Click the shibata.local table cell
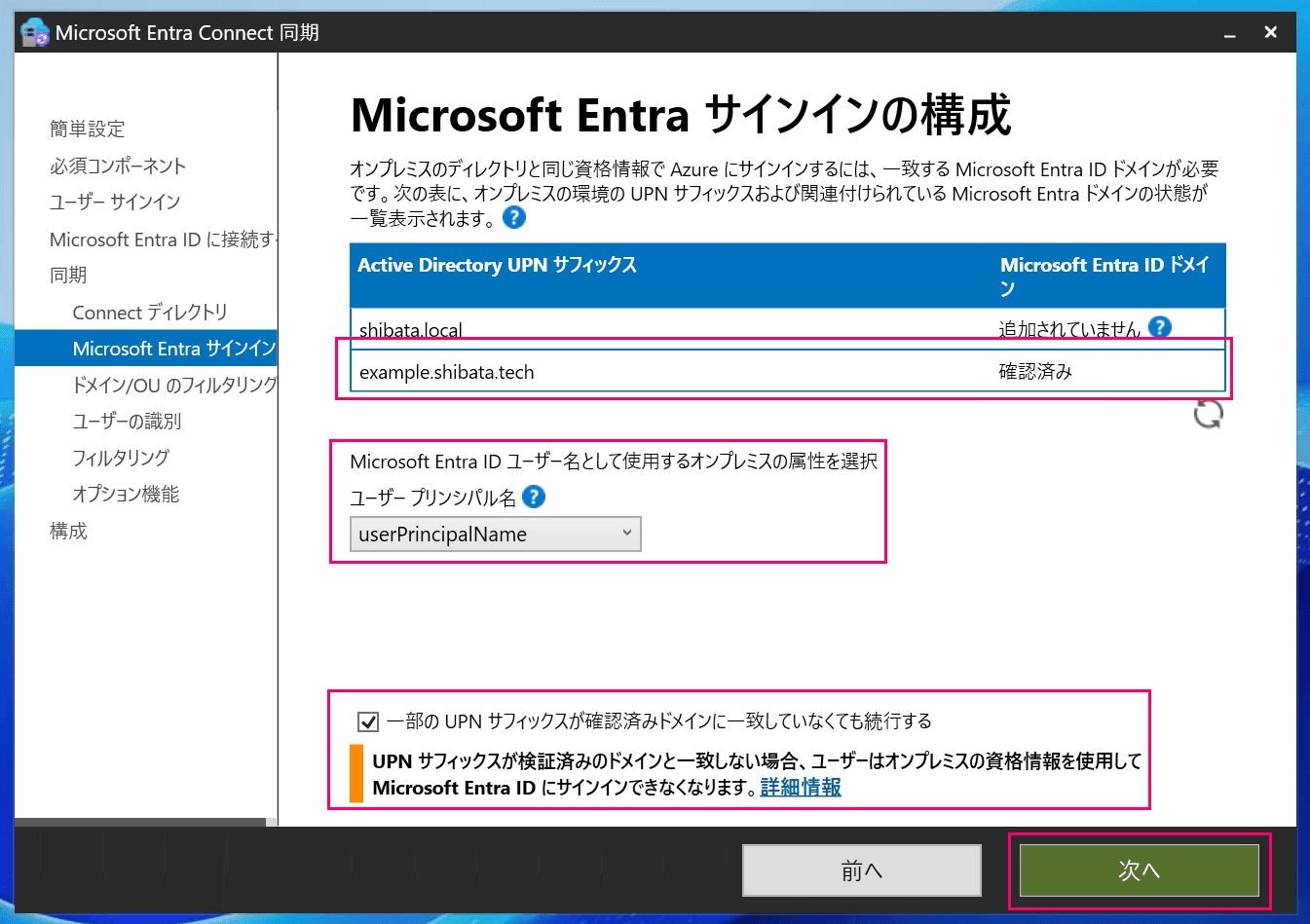Image resolution: width=1310 pixels, height=924 pixels. pos(410,330)
